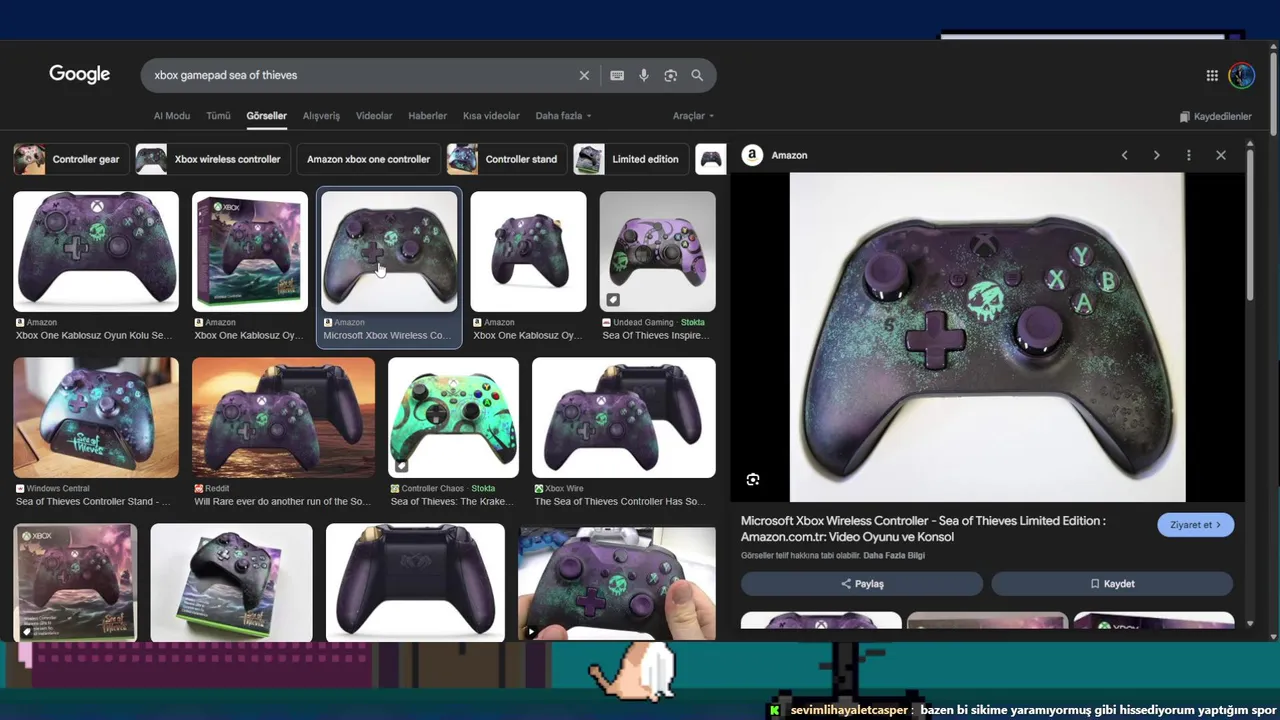Viewport: 1280px width, 720px height.
Task: Expand the Araçlar tools dropdown
Action: coord(693,116)
